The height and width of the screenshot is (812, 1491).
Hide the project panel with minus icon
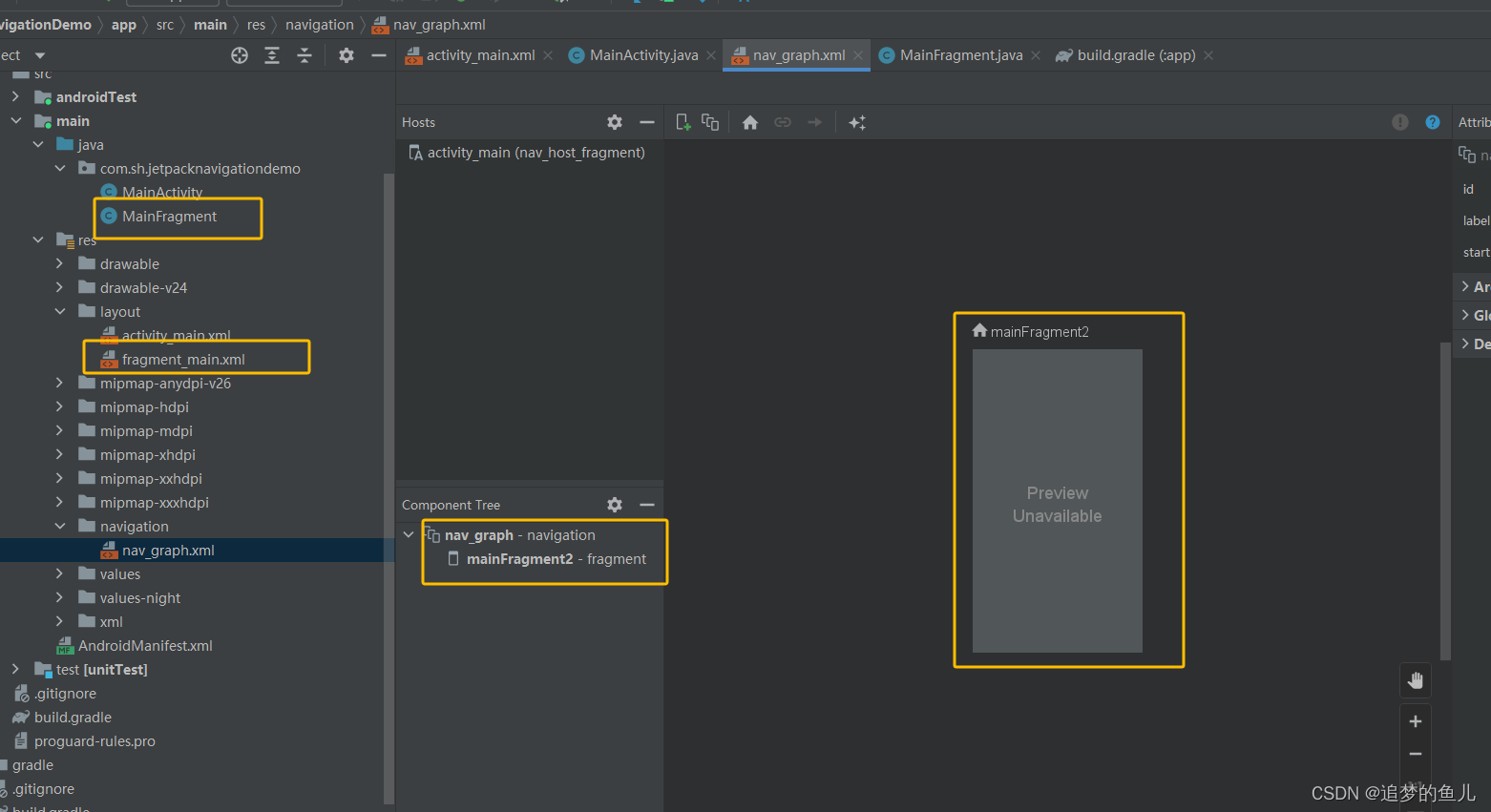[x=379, y=55]
